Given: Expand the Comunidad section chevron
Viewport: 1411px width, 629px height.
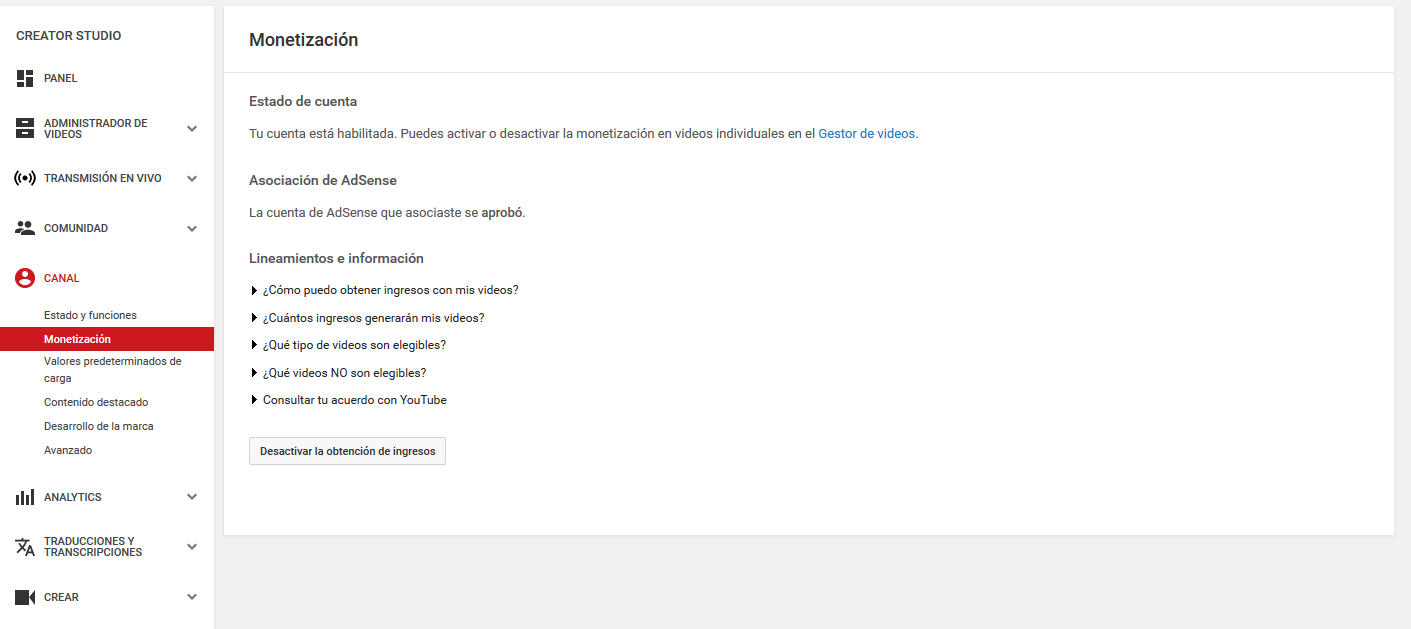Looking at the screenshot, I should [192, 228].
